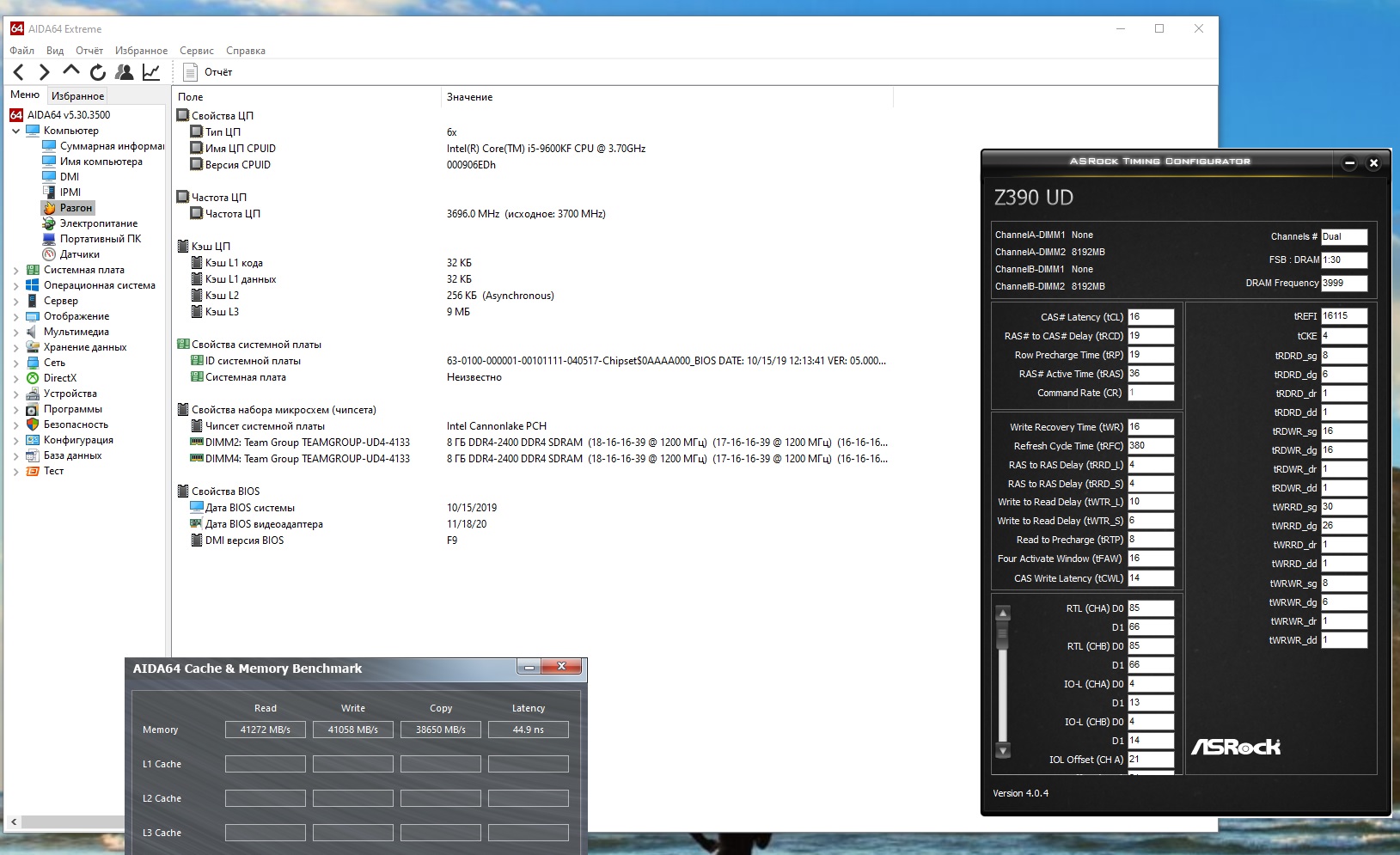
Task: Expand the Программы tree node
Action: click(x=16, y=409)
